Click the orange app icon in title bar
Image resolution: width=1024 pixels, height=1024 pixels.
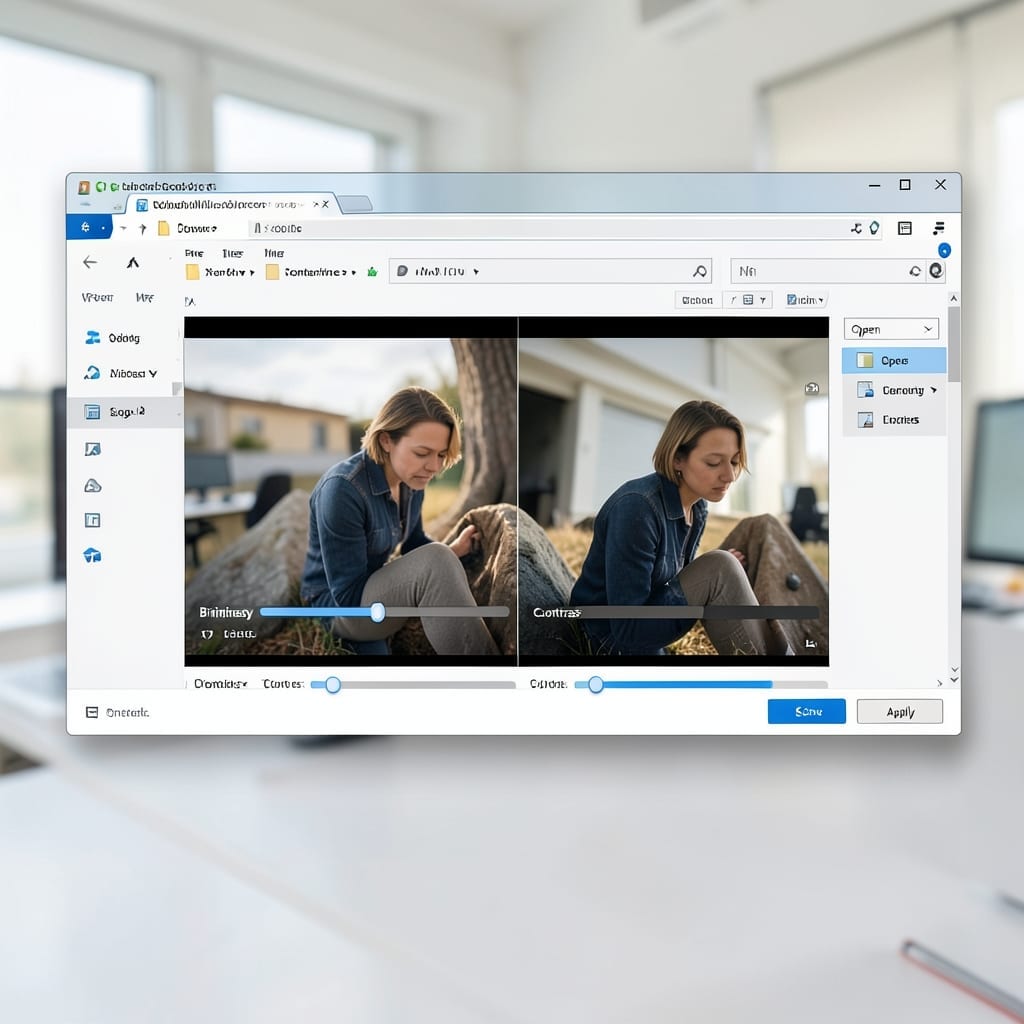coord(84,187)
